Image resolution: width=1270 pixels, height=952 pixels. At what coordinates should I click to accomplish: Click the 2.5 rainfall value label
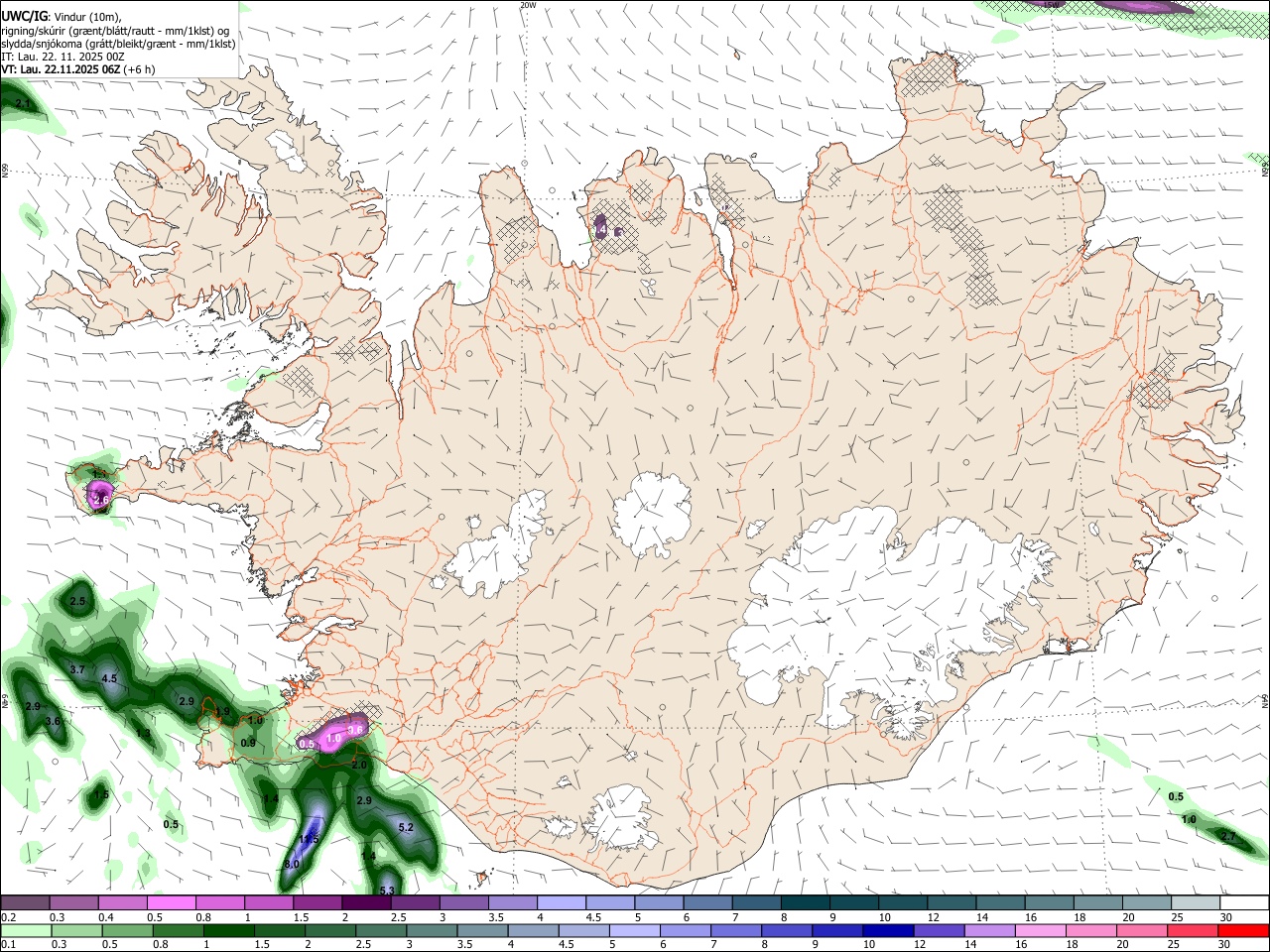[x=78, y=601]
